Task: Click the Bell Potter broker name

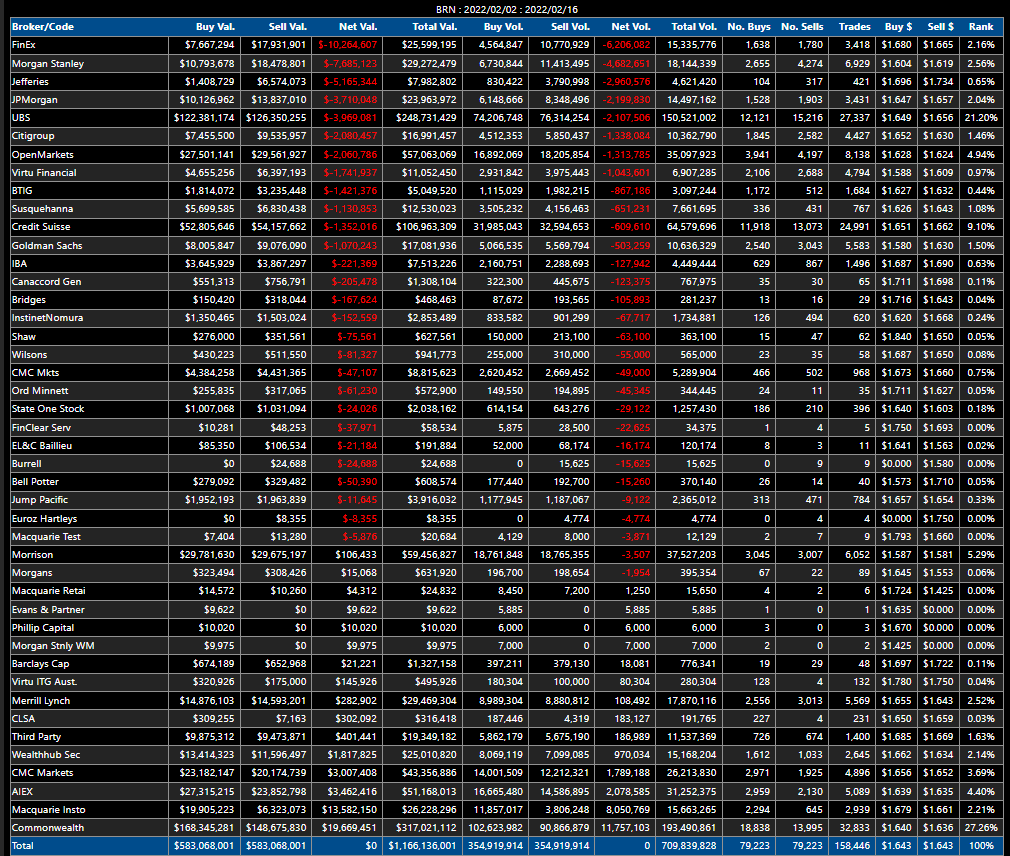Action: pyautogui.click(x=35, y=482)
